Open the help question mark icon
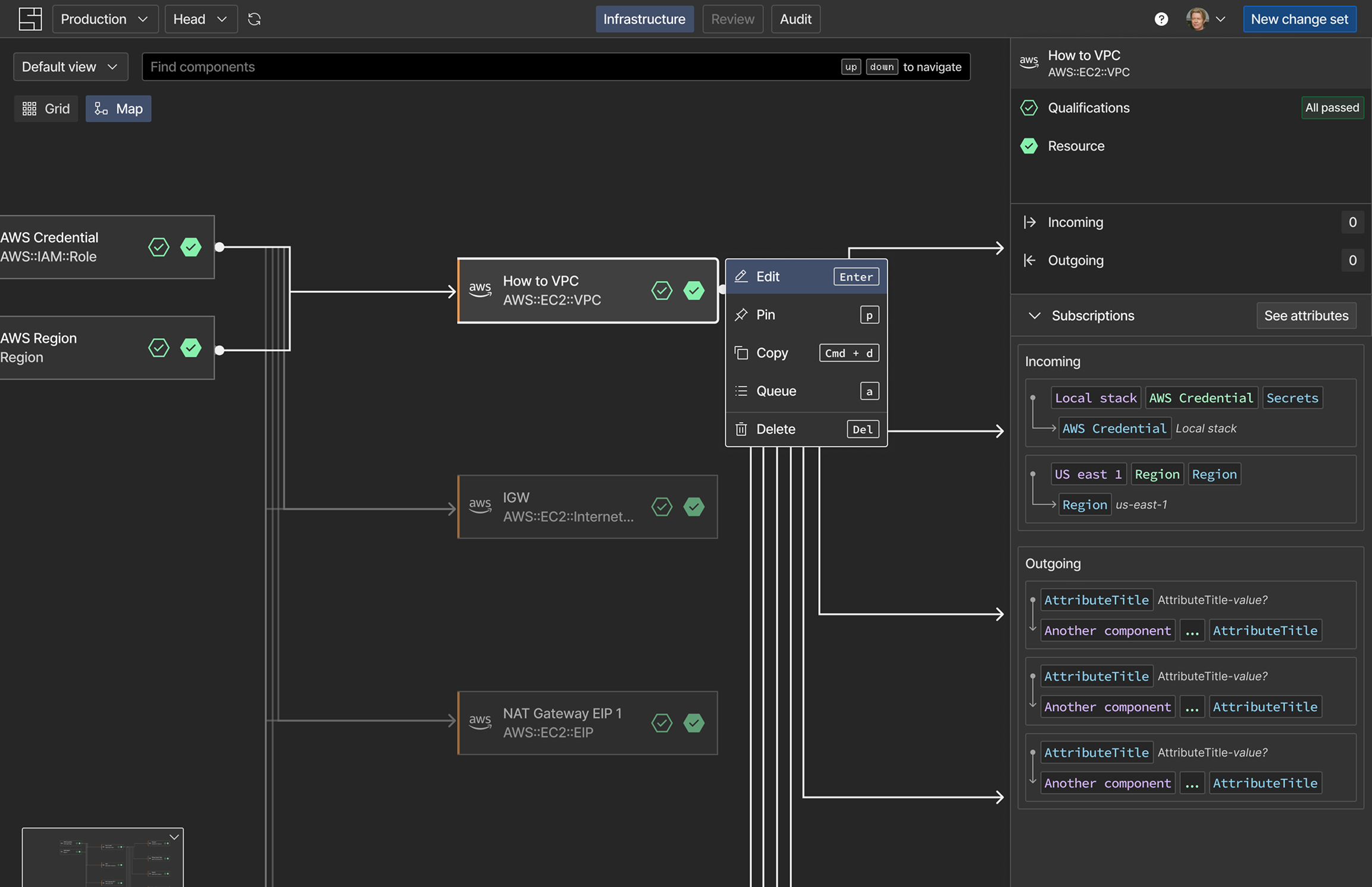 coord(1161,19)
